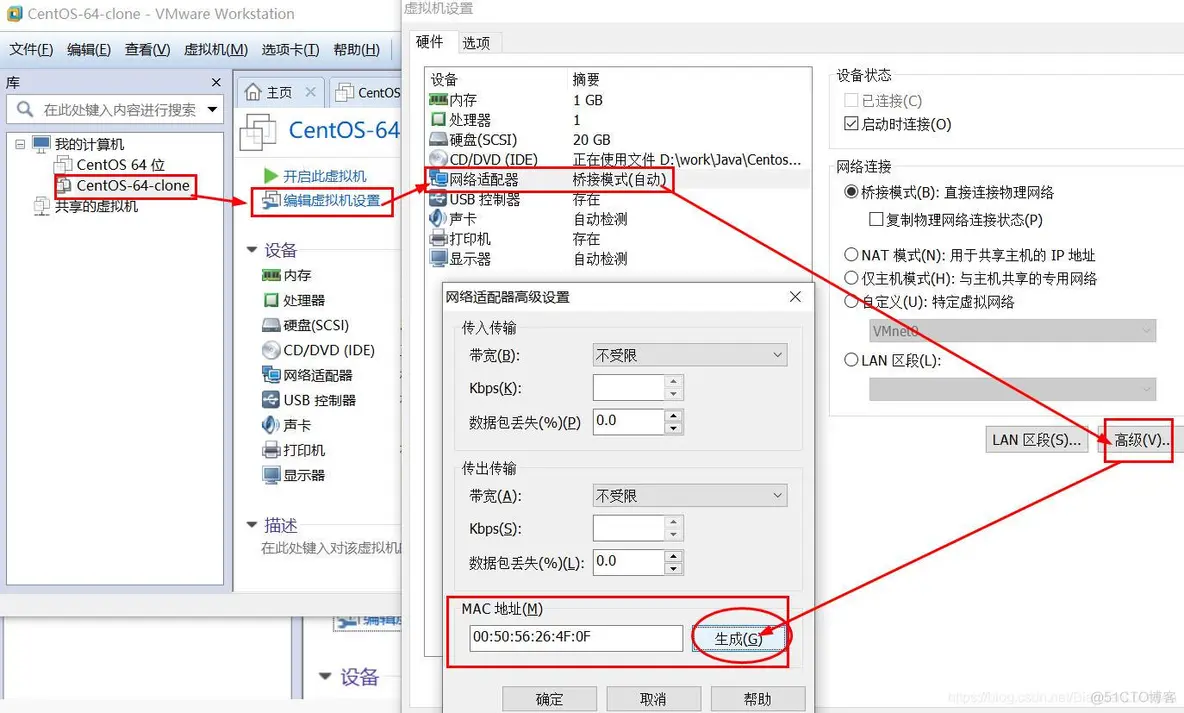Click the LAN 区段(S)... button
This screenshot has height=713, width=1184.
click(x=1037, y=440)
